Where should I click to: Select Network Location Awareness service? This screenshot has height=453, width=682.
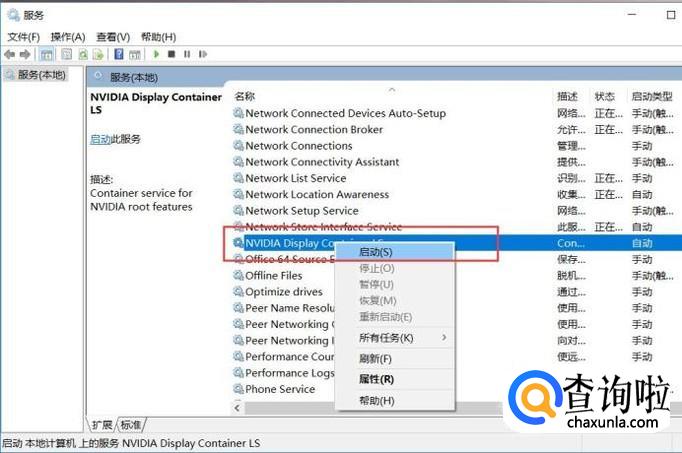[317, 194]
